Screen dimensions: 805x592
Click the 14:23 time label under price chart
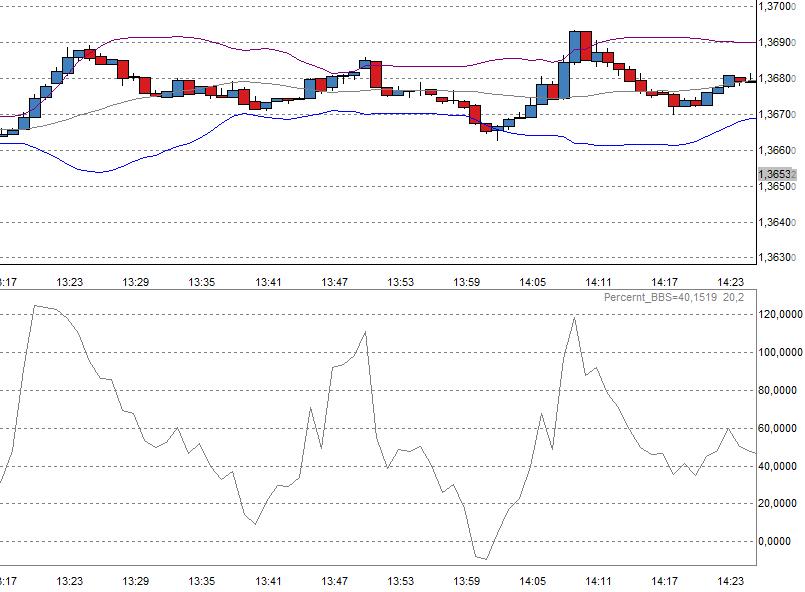(731, 282)
